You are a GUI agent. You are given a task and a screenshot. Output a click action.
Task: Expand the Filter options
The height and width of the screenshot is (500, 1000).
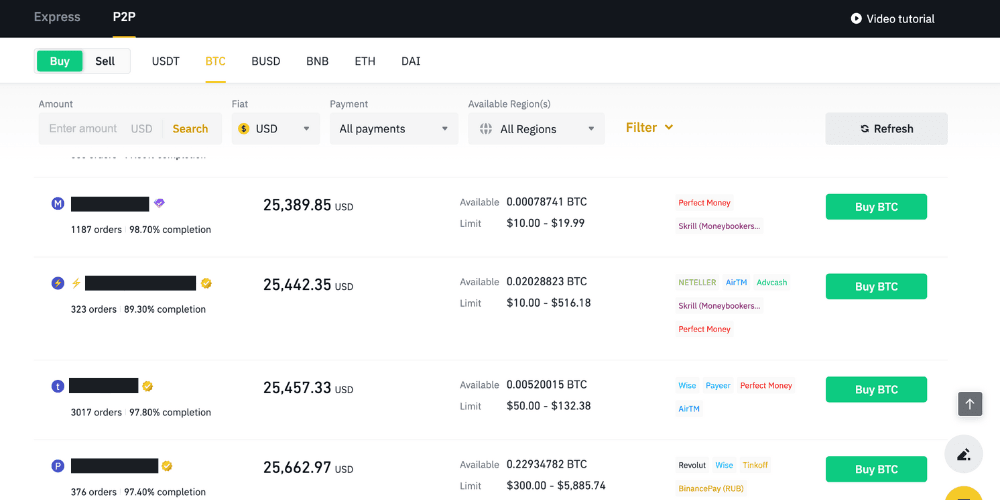[x=649, y=127]
